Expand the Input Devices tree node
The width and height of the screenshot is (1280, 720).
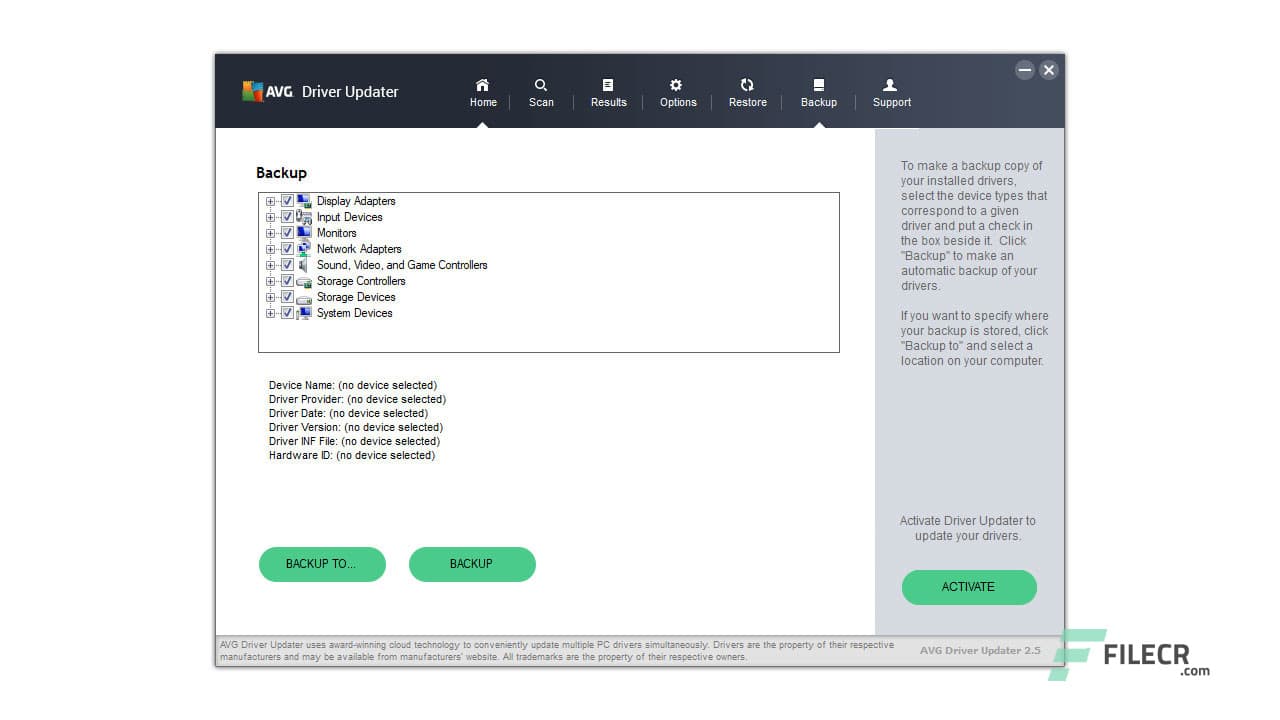coord(270,217)
